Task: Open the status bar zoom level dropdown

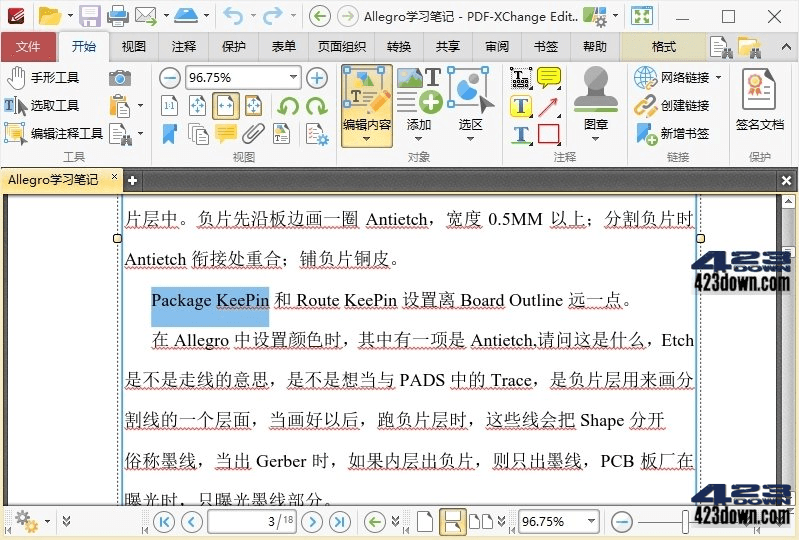Action: coord(591,521)
